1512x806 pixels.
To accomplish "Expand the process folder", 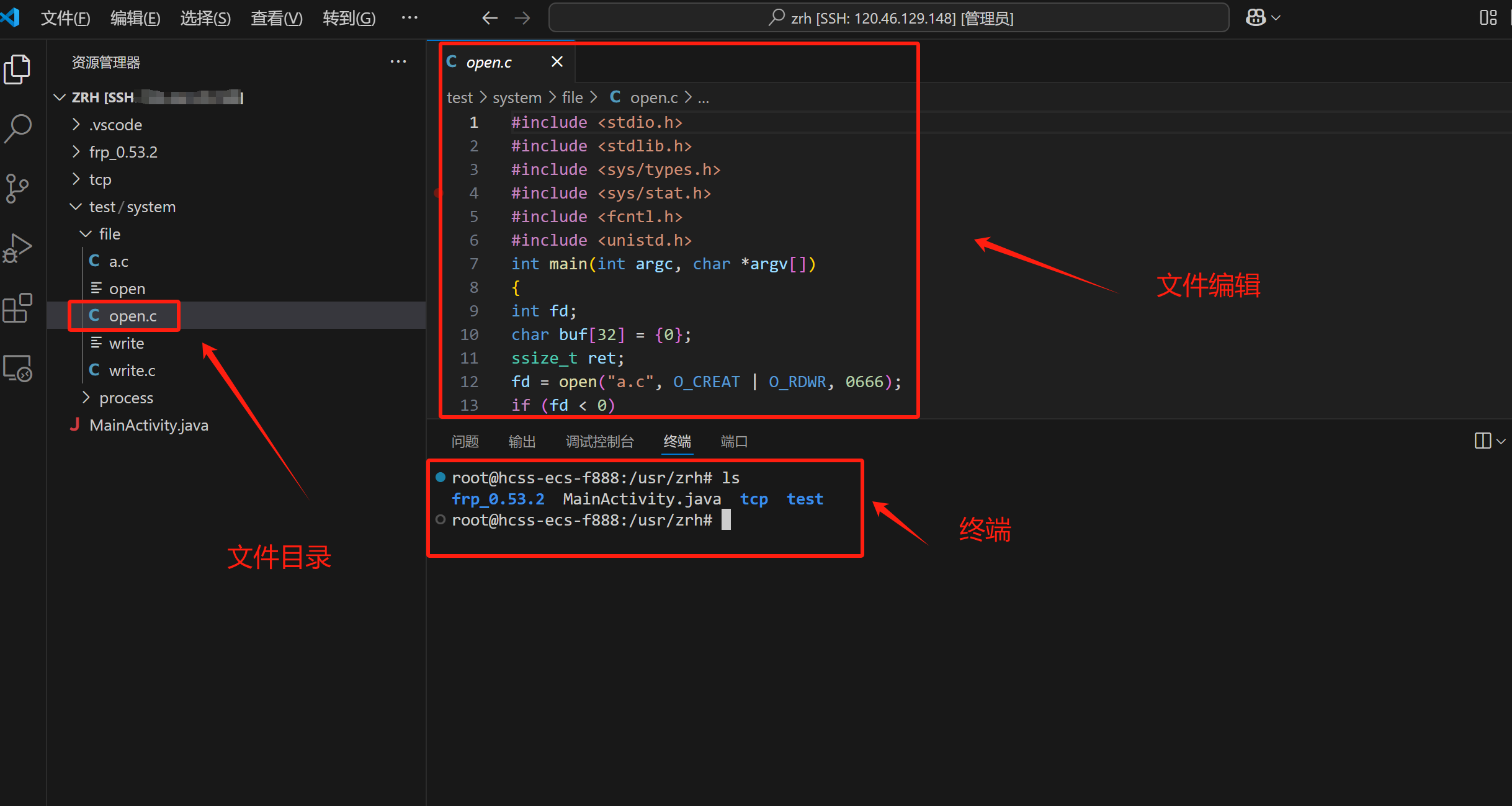I will coord(126,398).
